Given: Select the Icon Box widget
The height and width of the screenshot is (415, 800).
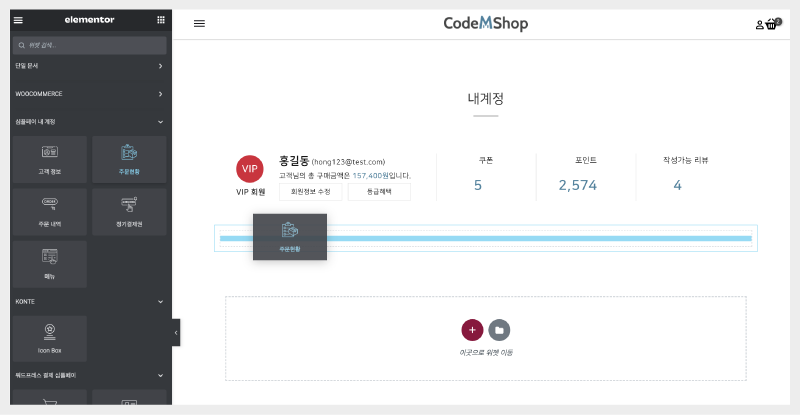Looking at the screenshot, I should [49, 339].
